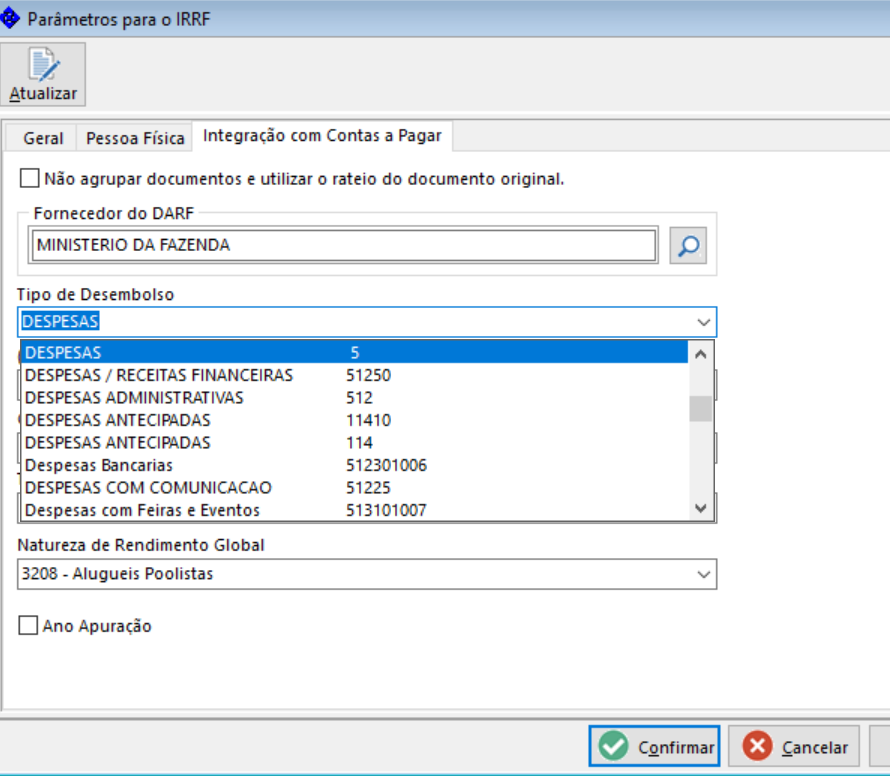
Task: Choose Despesas Bancarias option
Action: [x=354, y=465]
